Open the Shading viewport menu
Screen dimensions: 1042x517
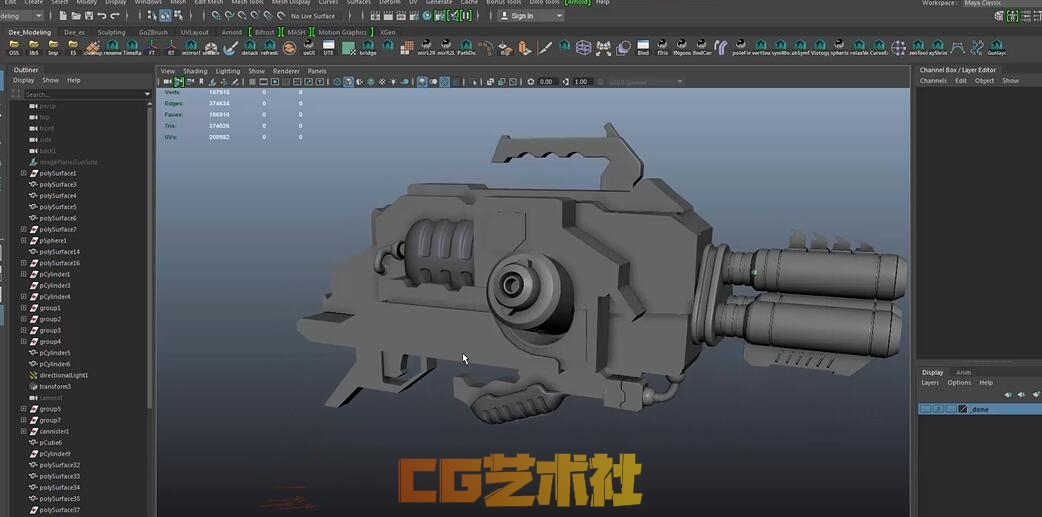[195, 70]
